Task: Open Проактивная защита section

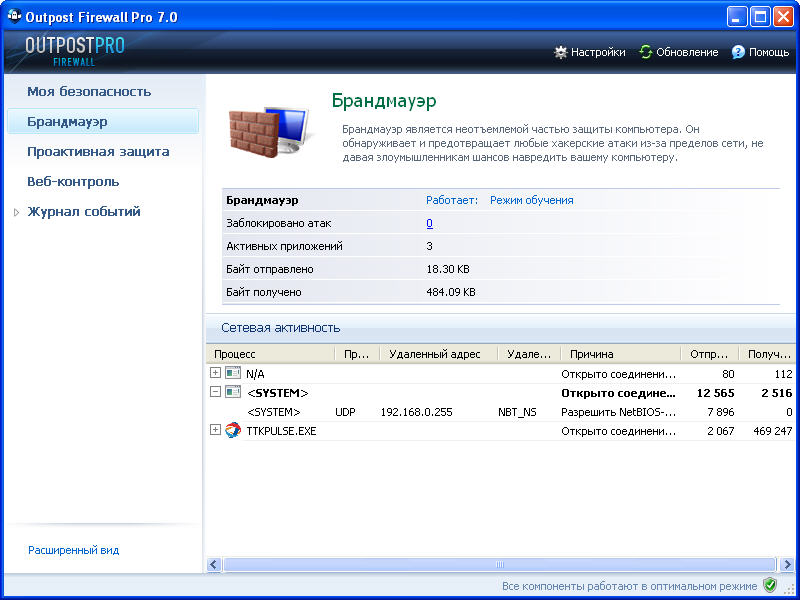Action: [x=98, y=152]
